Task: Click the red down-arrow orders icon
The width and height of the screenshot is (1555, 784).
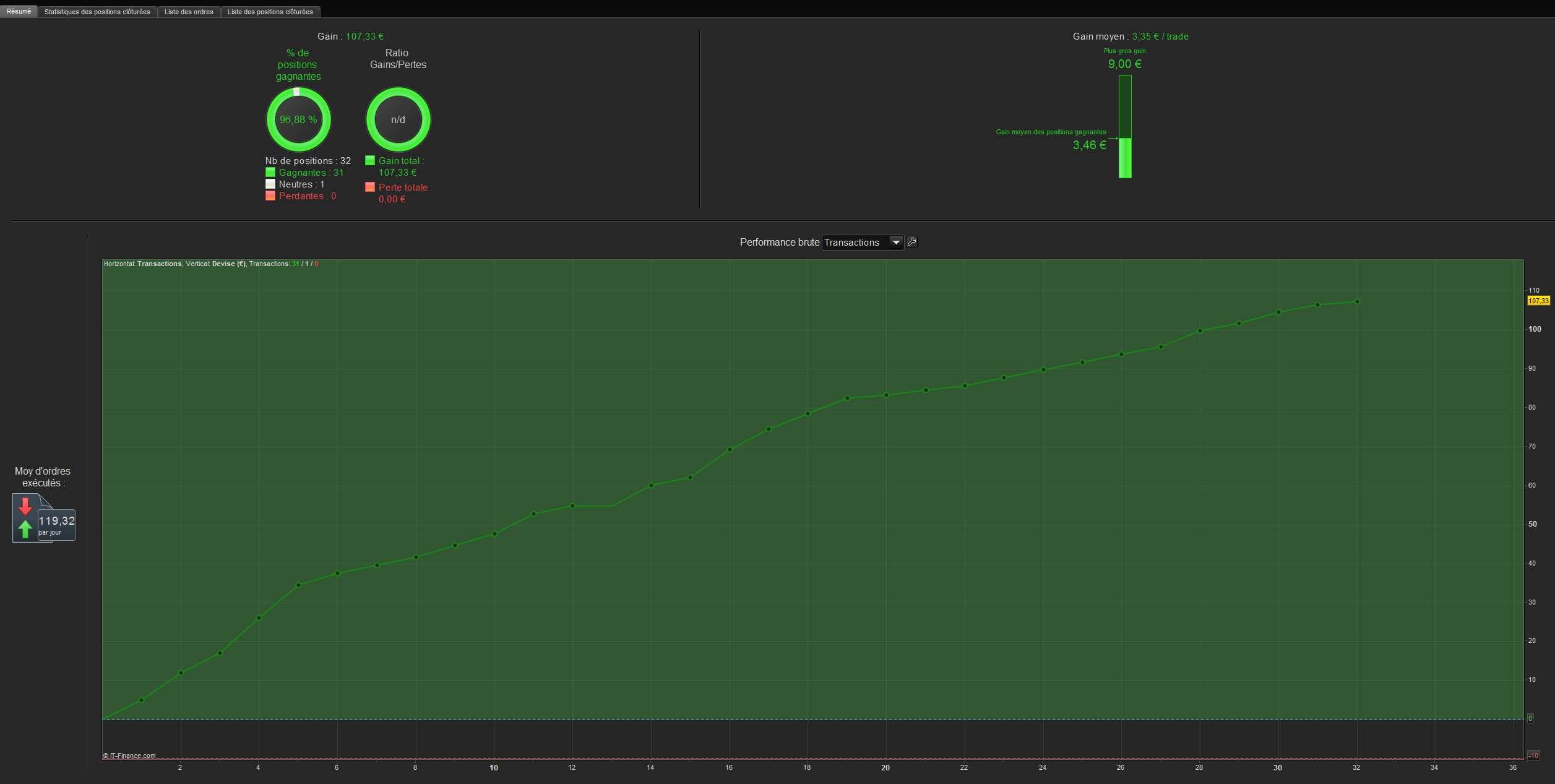Action: point(25,506)
